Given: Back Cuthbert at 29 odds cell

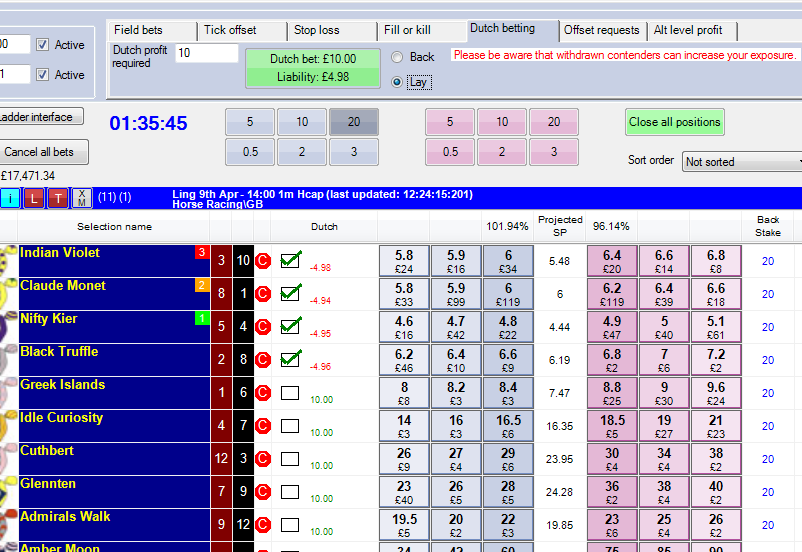Looking at the screenshot, I should coord(508,459).
